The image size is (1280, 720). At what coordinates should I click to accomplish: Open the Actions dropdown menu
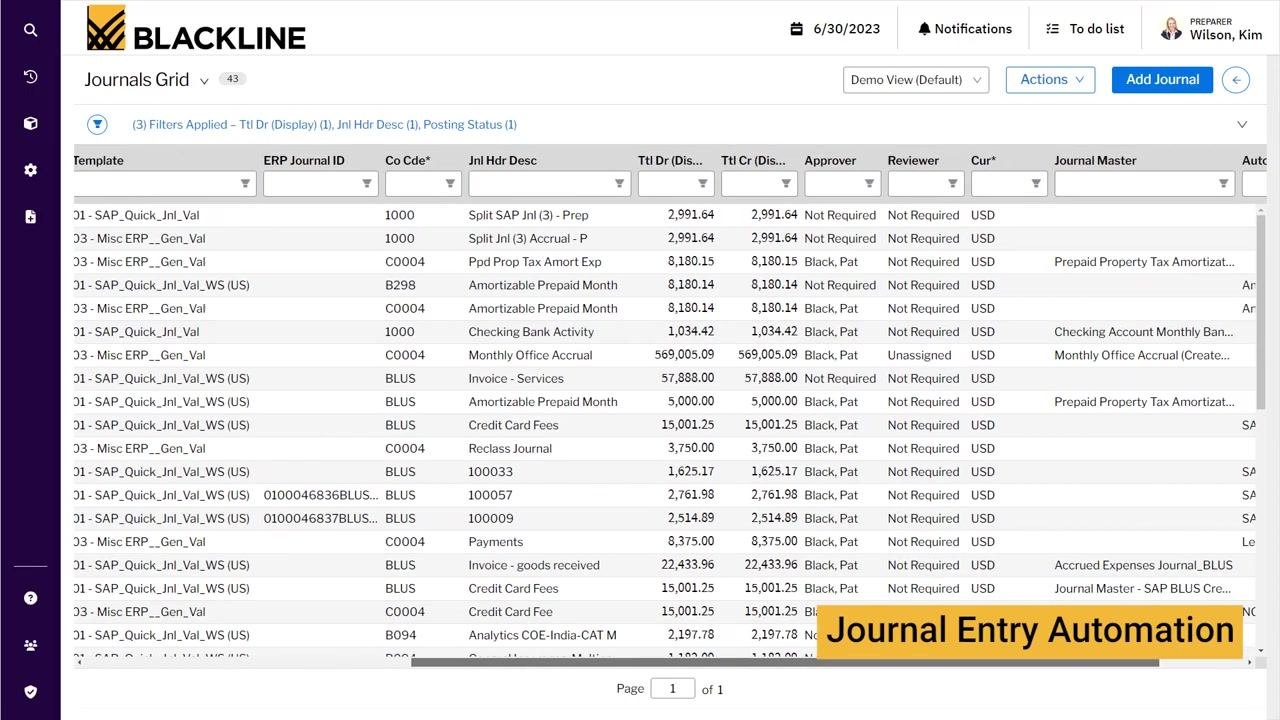1050,80
